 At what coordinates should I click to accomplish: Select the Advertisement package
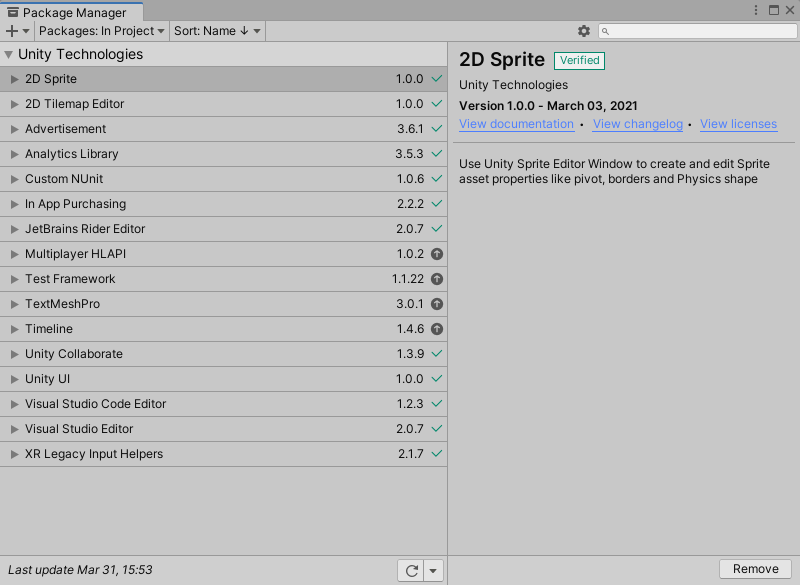click(223, 129)
